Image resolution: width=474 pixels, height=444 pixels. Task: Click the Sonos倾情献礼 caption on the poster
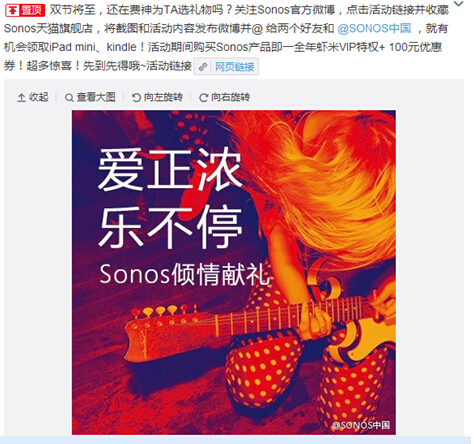click(185, 274)
